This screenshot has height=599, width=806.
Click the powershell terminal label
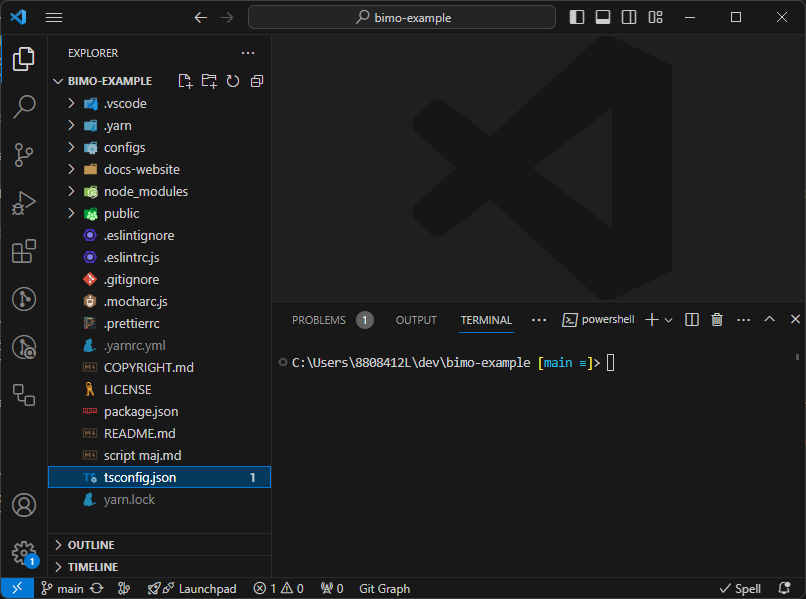click(x=598, y=320)
